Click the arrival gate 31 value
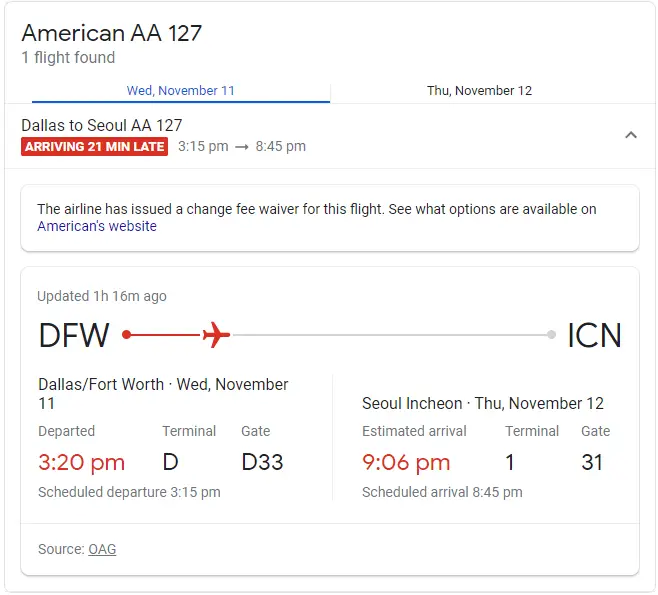 tap(592, 462)
